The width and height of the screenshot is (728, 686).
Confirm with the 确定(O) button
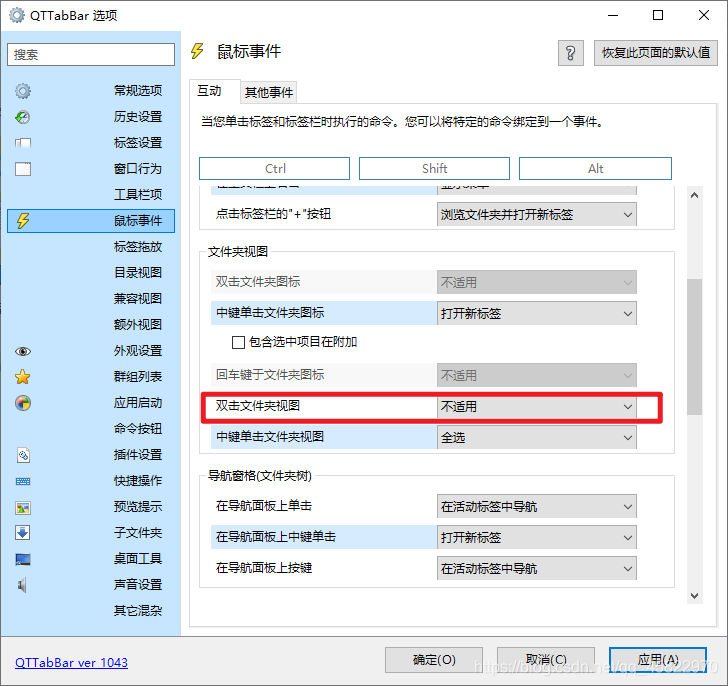coord(434,660)
